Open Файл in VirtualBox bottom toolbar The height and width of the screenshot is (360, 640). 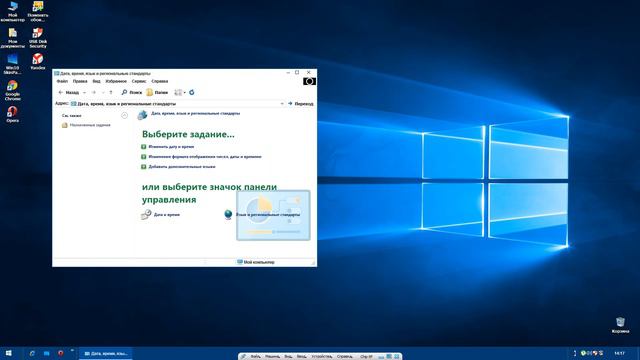(256, 357)
